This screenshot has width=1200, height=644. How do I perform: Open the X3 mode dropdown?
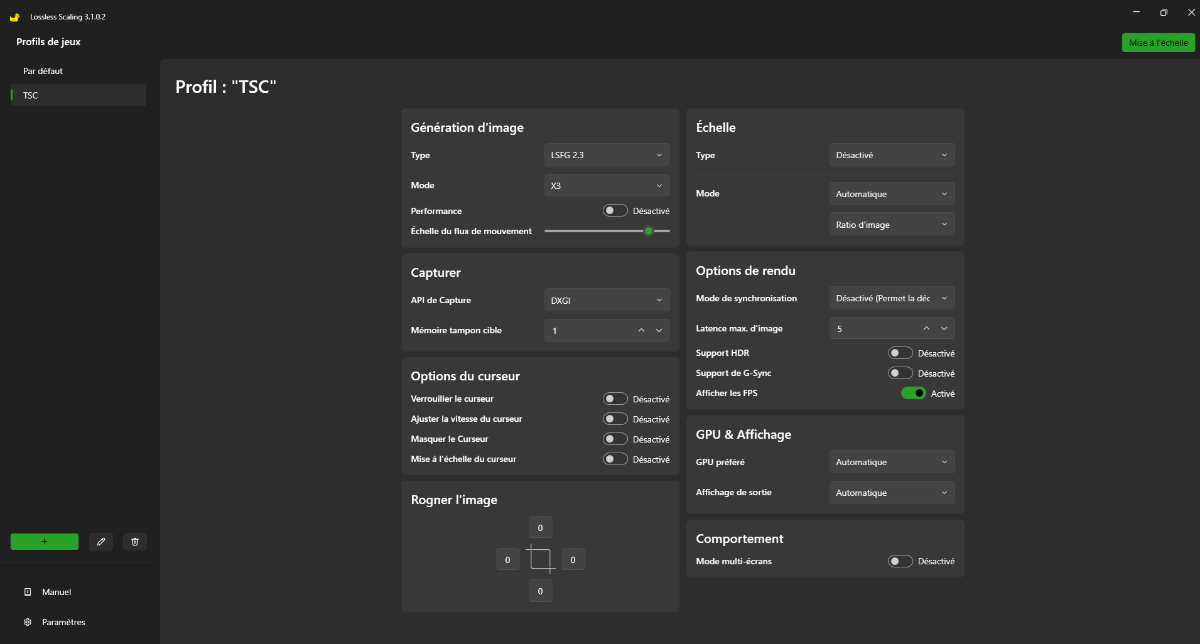(x=607, y=185)
